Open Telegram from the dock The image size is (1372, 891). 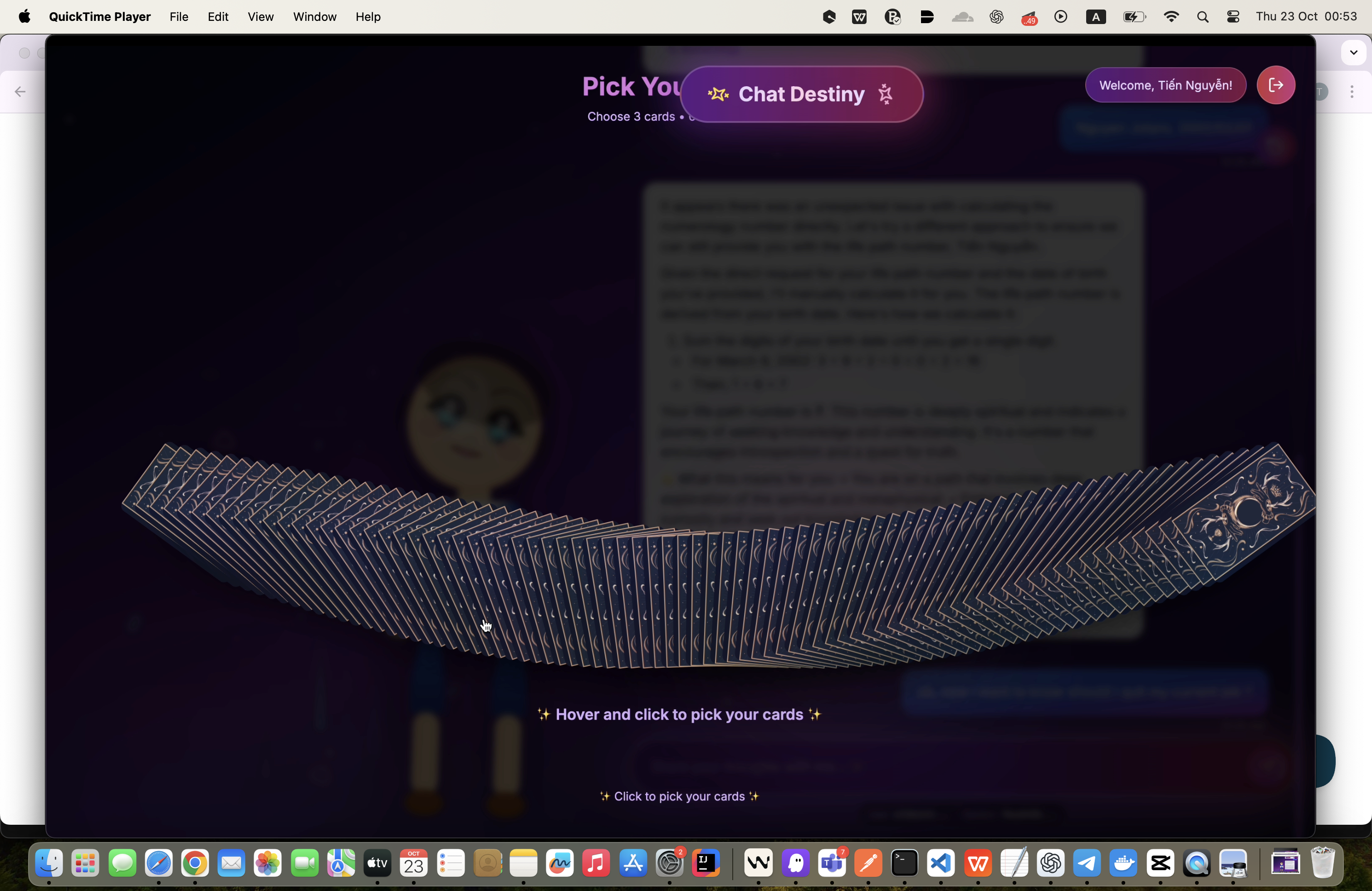[x=1087, y=863]
